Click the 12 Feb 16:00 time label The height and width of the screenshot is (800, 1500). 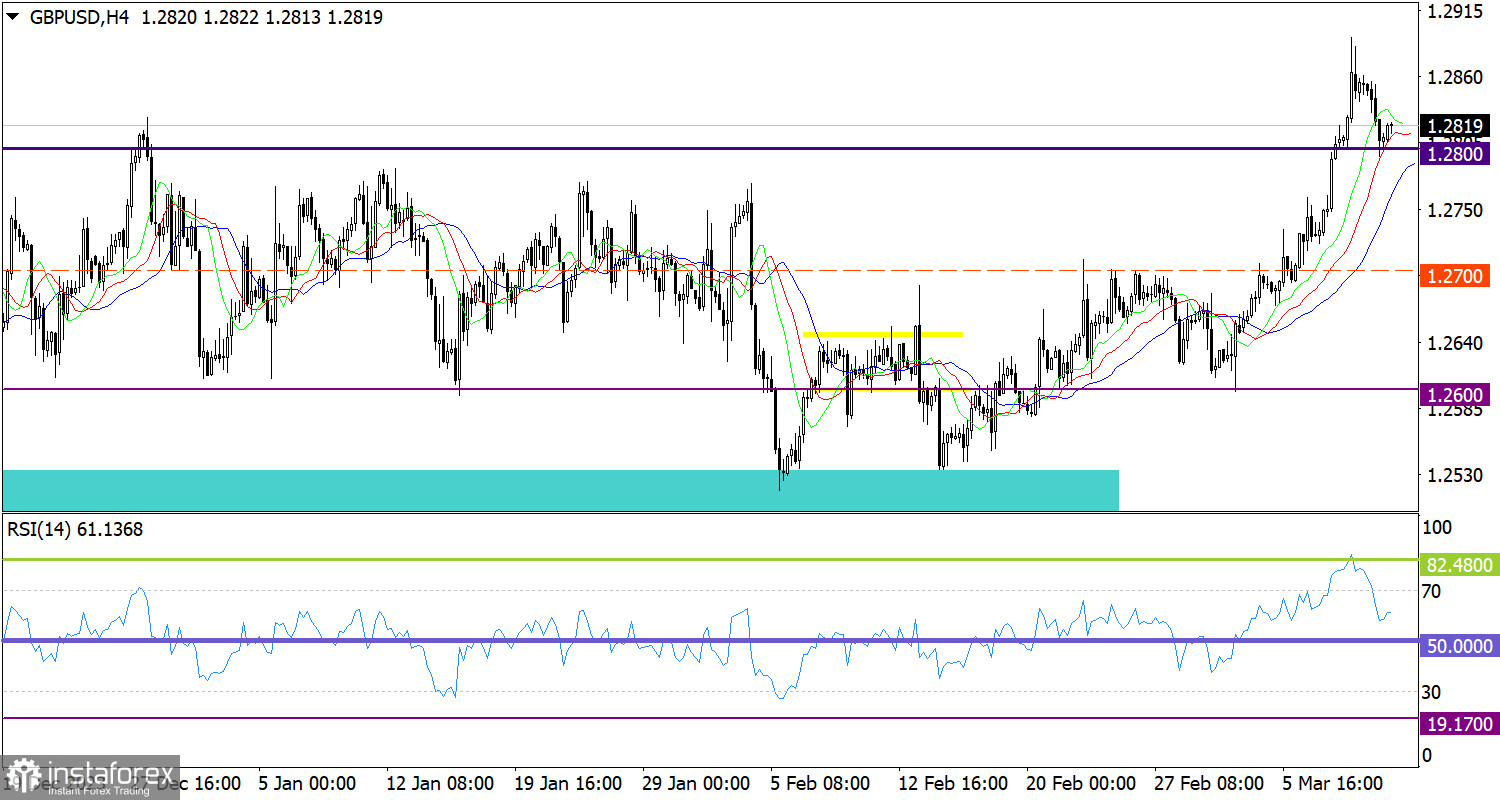[x=954, y=782]
